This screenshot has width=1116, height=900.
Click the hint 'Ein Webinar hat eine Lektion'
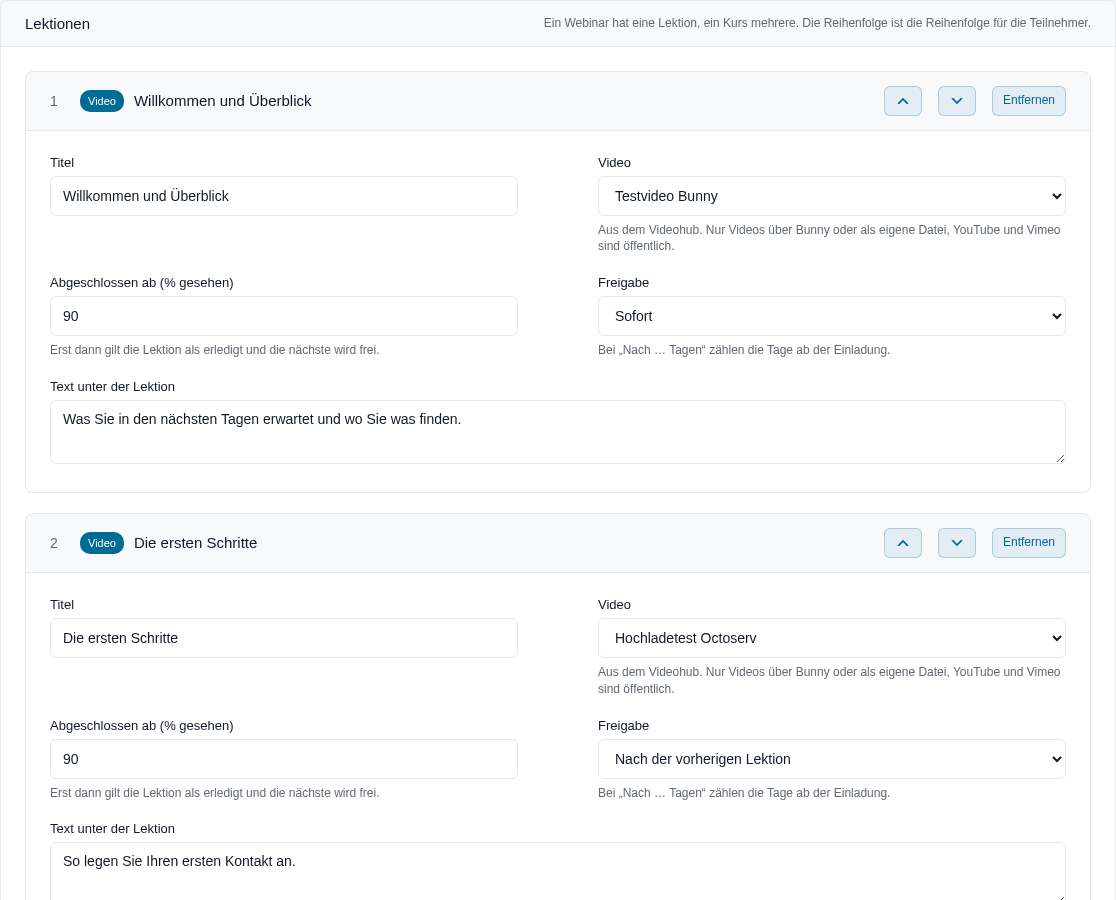pos(817,23)
